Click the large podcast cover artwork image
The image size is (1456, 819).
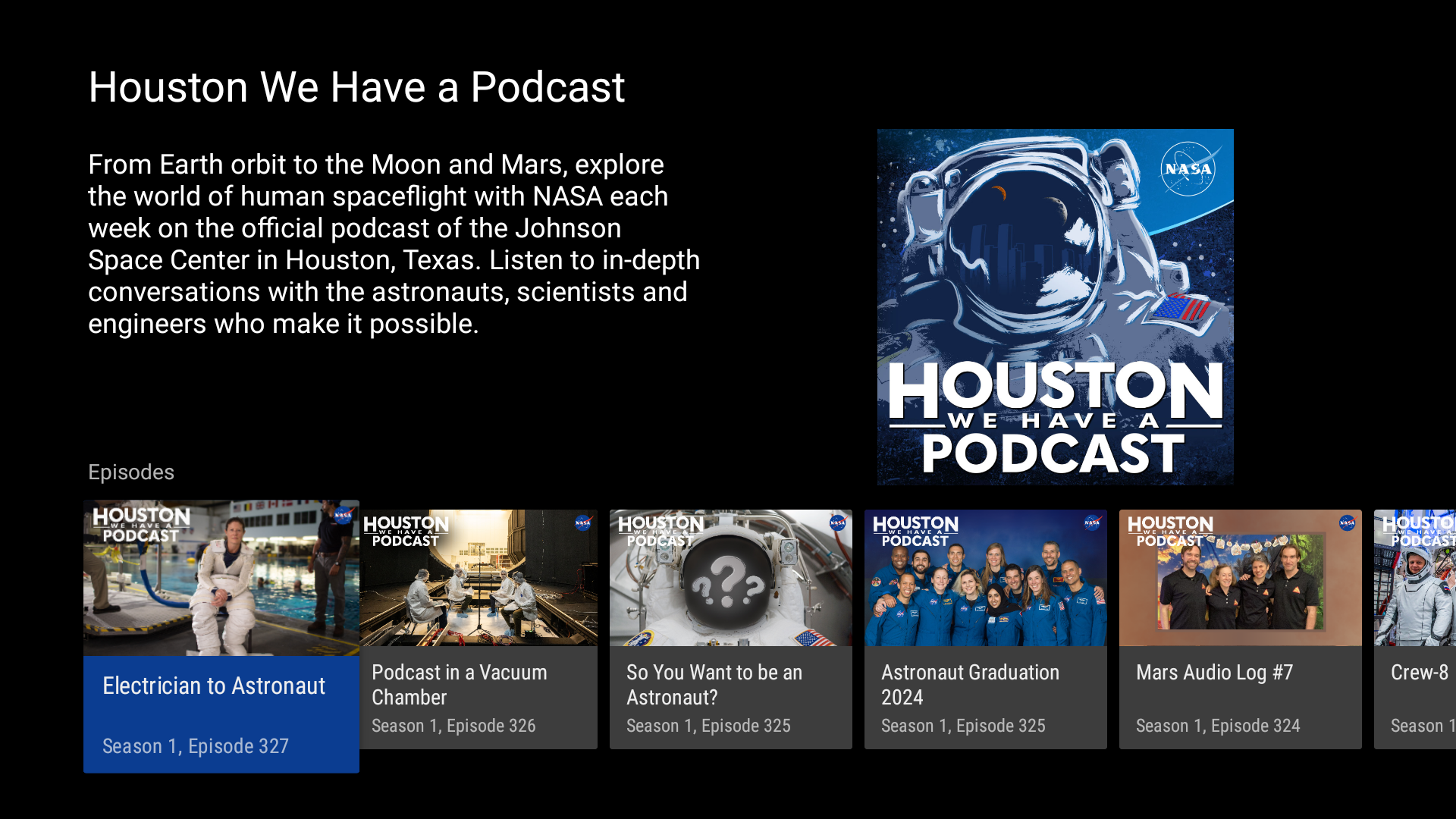(1055, 307)
